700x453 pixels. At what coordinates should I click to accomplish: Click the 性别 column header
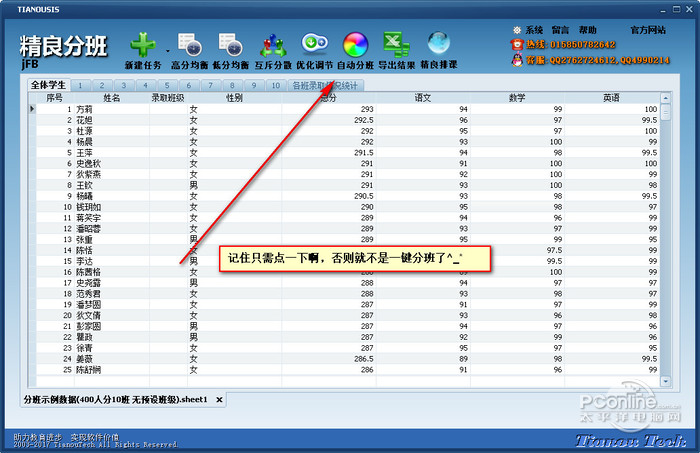pyautogui.click(x=234, y=98)
